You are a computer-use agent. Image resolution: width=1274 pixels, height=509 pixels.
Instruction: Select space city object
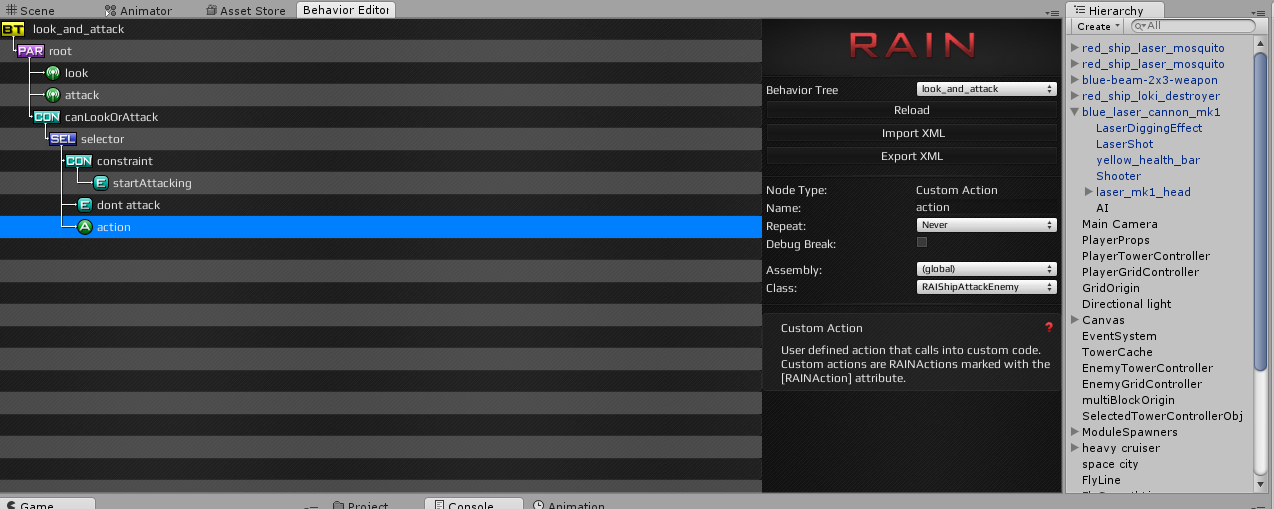[1110, 464]
